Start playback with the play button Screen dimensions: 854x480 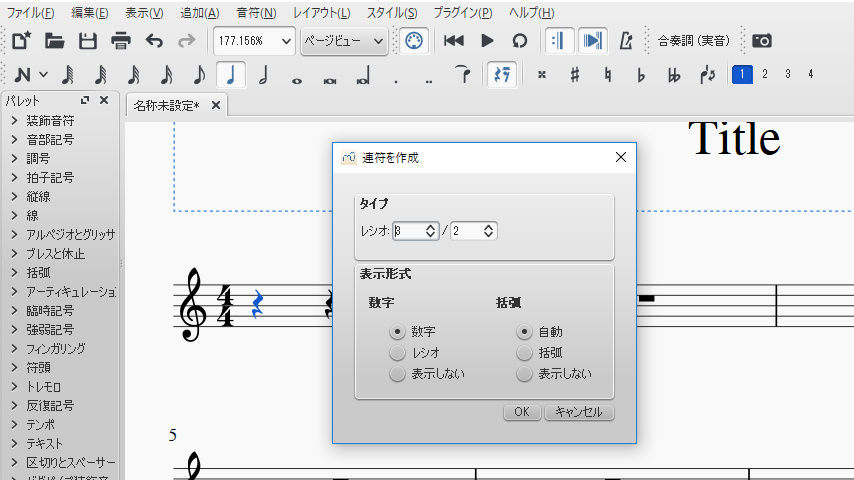point(487,41)
